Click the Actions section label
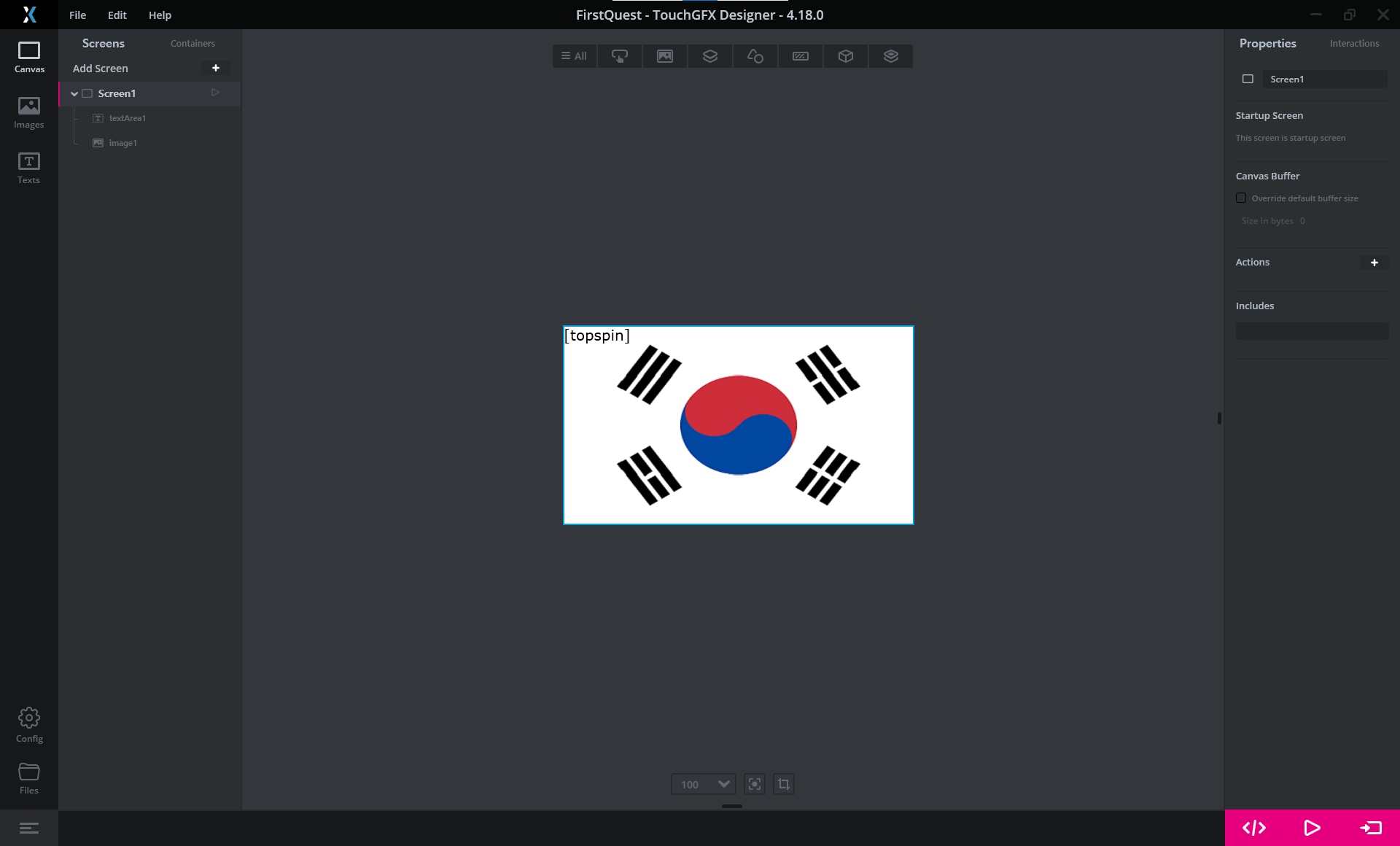Viewport: 1400px width, 846px height. tap(1253, 262)
